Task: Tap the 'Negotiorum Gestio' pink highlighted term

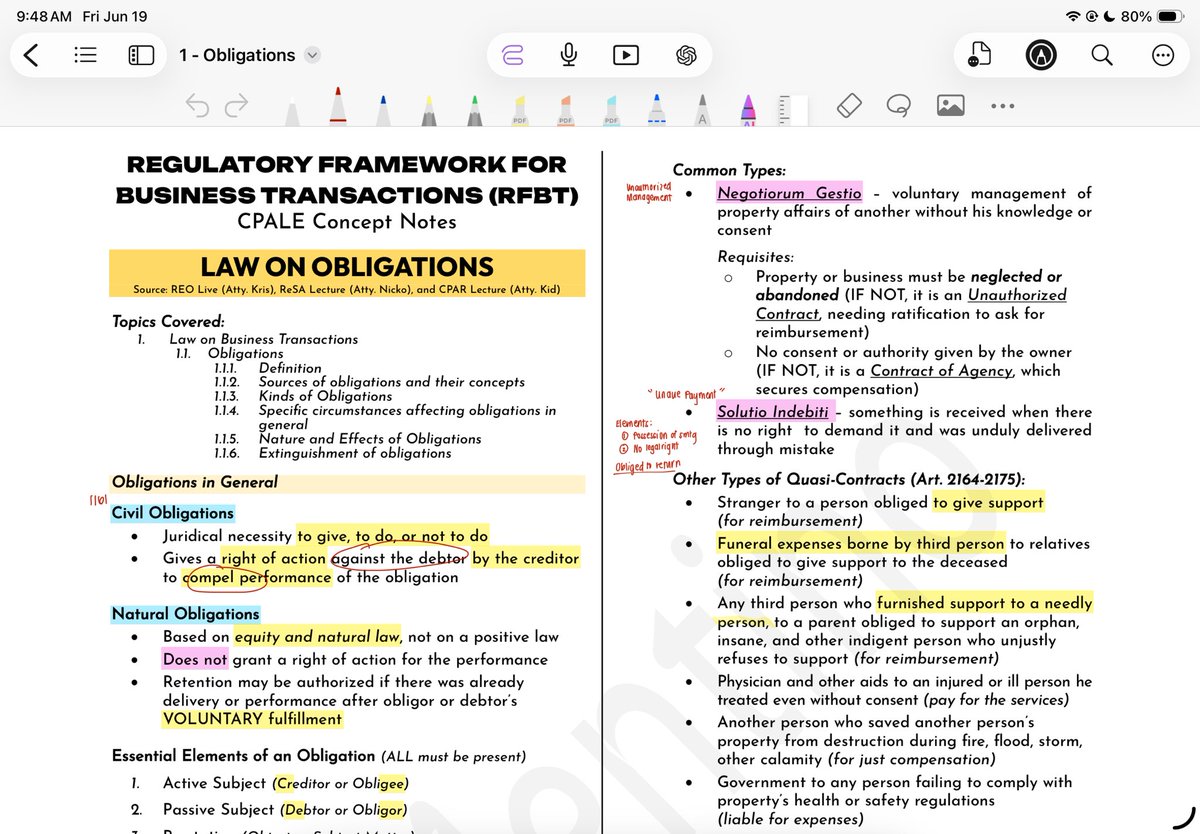Action: (789, 193)
